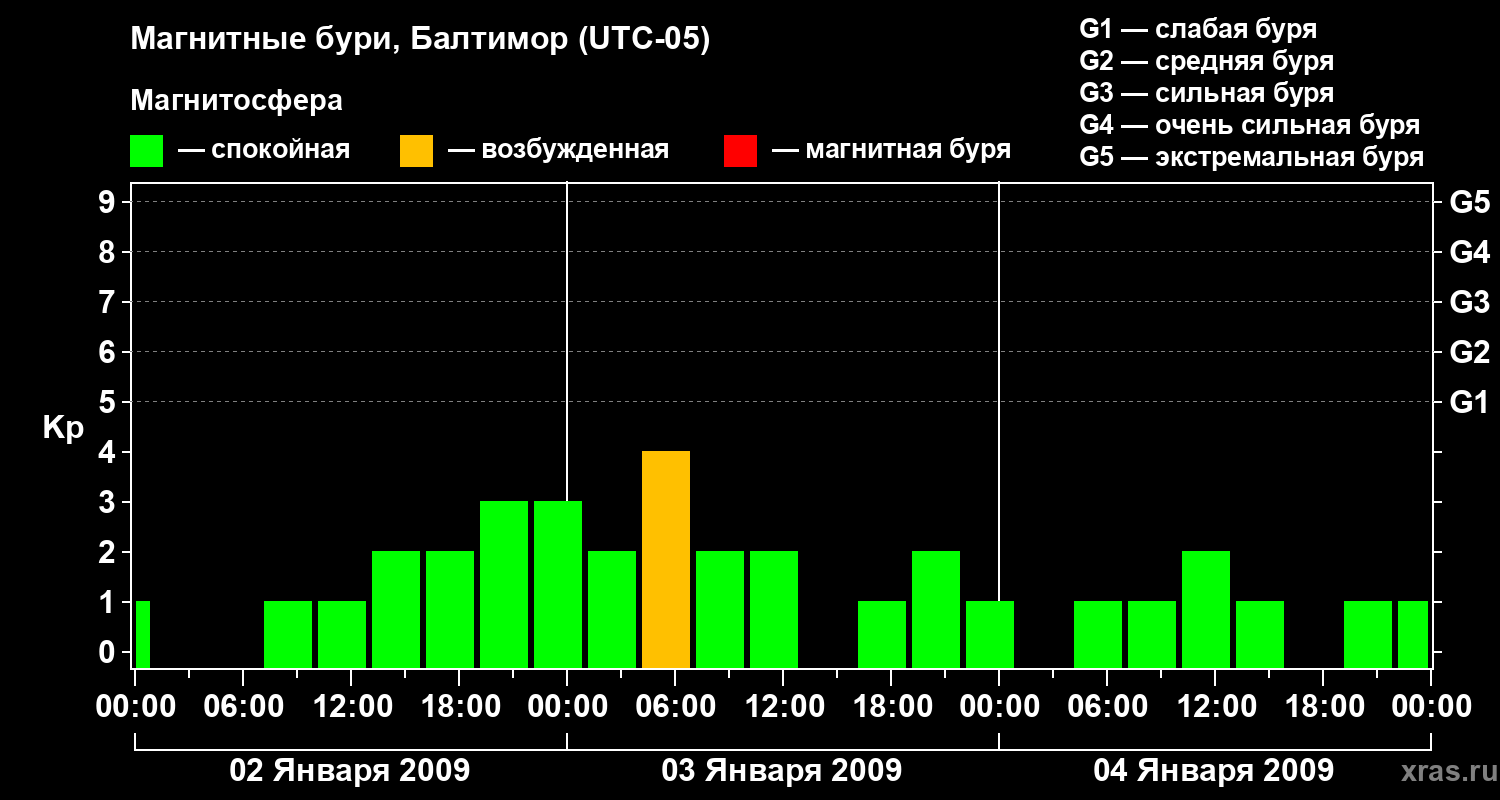Image resolution: width=1500 pixels, height=800 pixels.
Task: Click the '— возбужденная' legend label
Action: pos(558,150)
